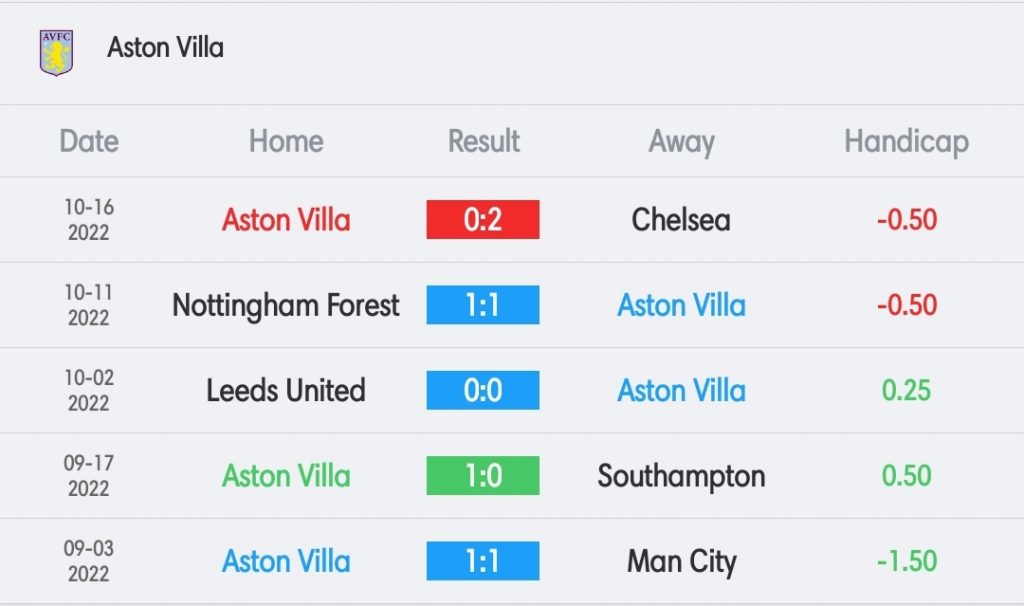Select the Date column header
The height and width of the screenshot is (606, 1024).
89,141
